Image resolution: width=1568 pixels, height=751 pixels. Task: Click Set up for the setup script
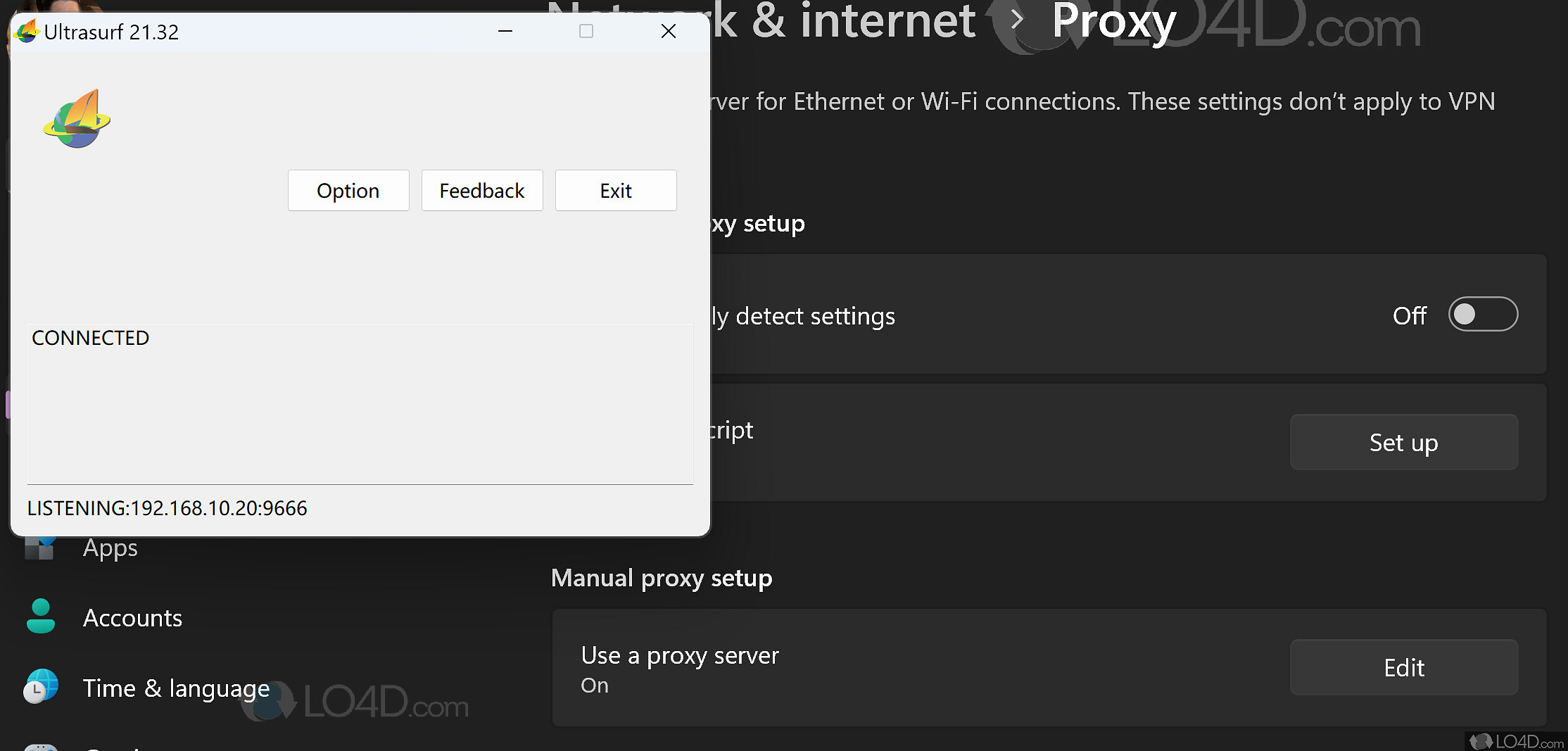click(1403, 443)
